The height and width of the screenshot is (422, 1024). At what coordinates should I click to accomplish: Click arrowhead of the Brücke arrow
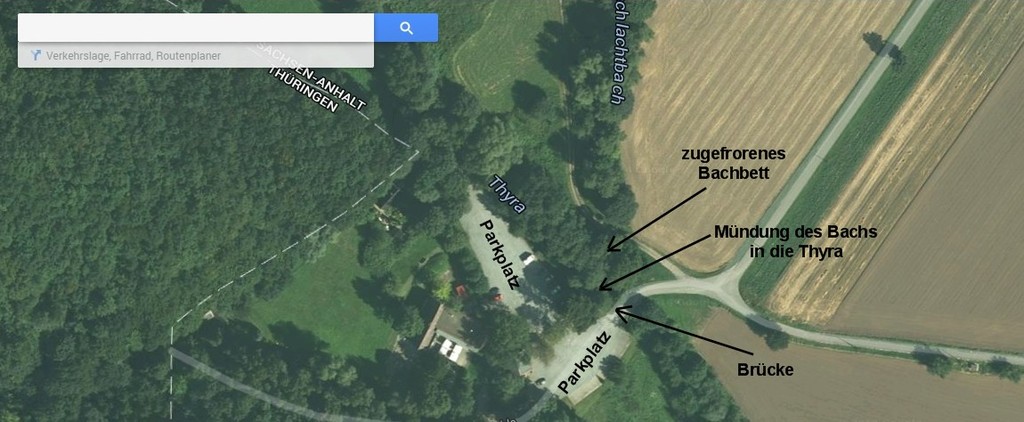tap(620, 313)
